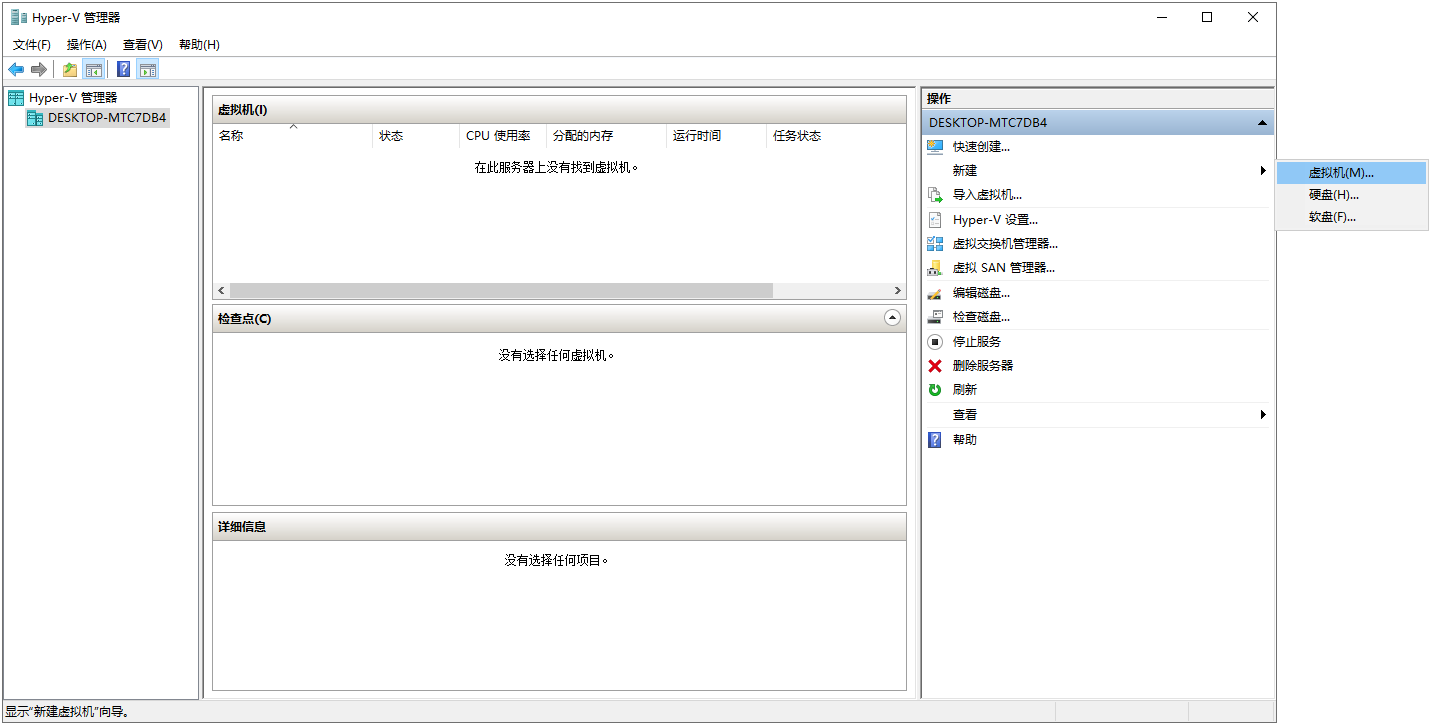Sort by the 名称 column header

[x=292, y=136]
